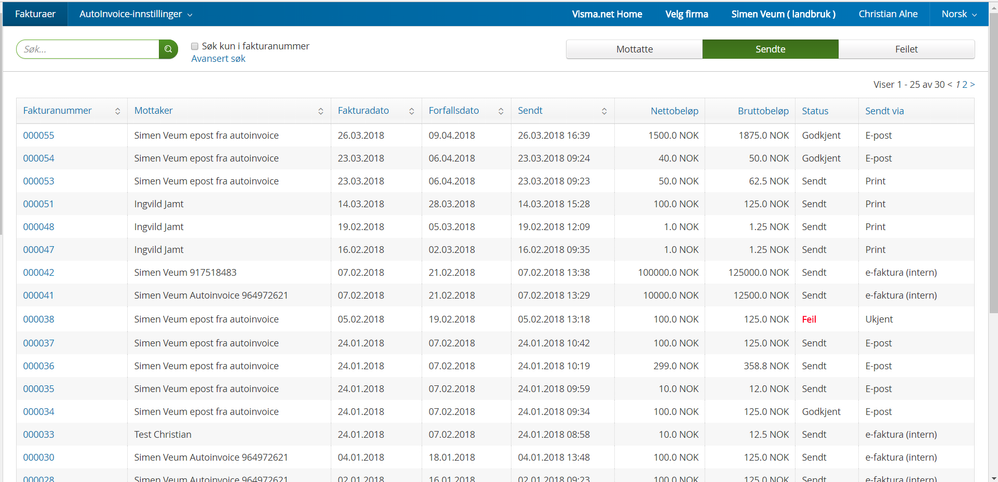Click the sort arrows on Fakturadato column
998x482 pixels.
click(x=412, y=111)
